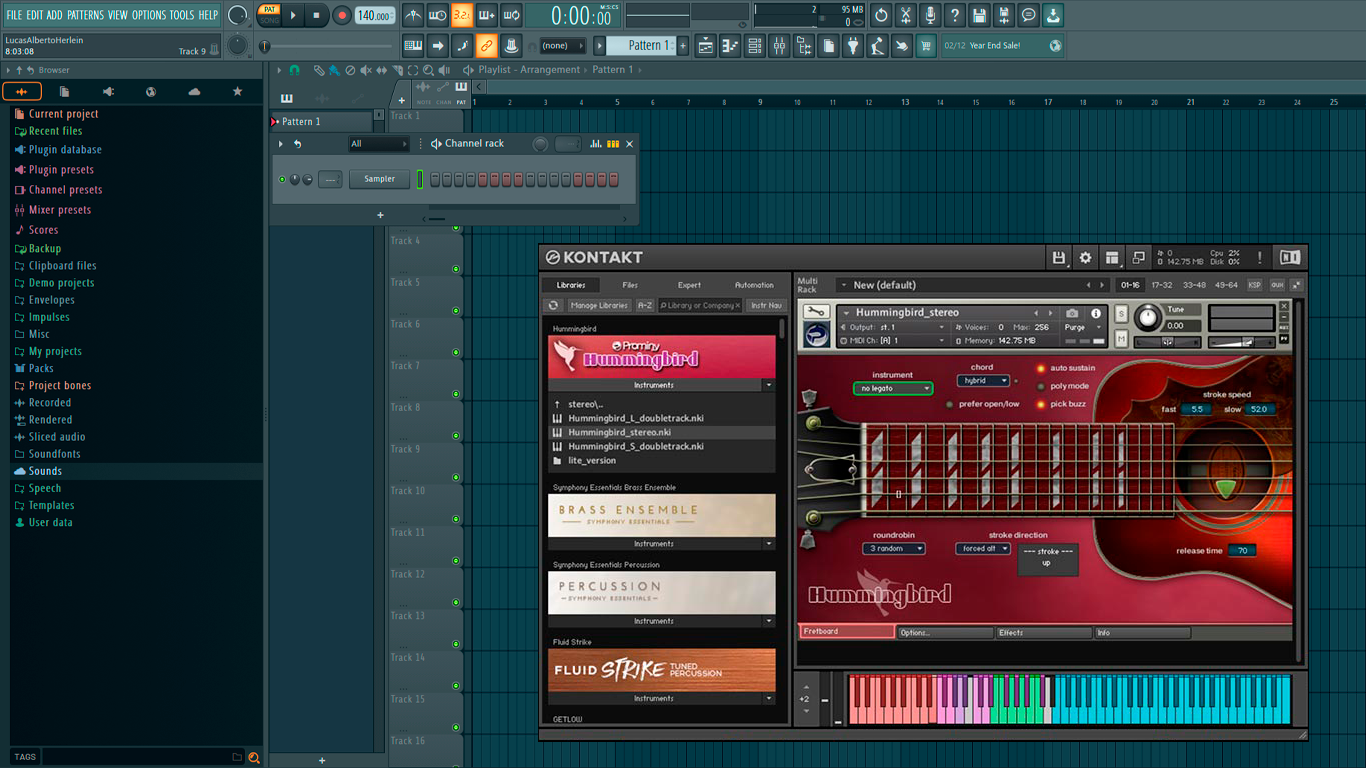Screen dimensions: 1366x768
Task: Open the Soundfonts browser folder
Action: pos(54,454)
